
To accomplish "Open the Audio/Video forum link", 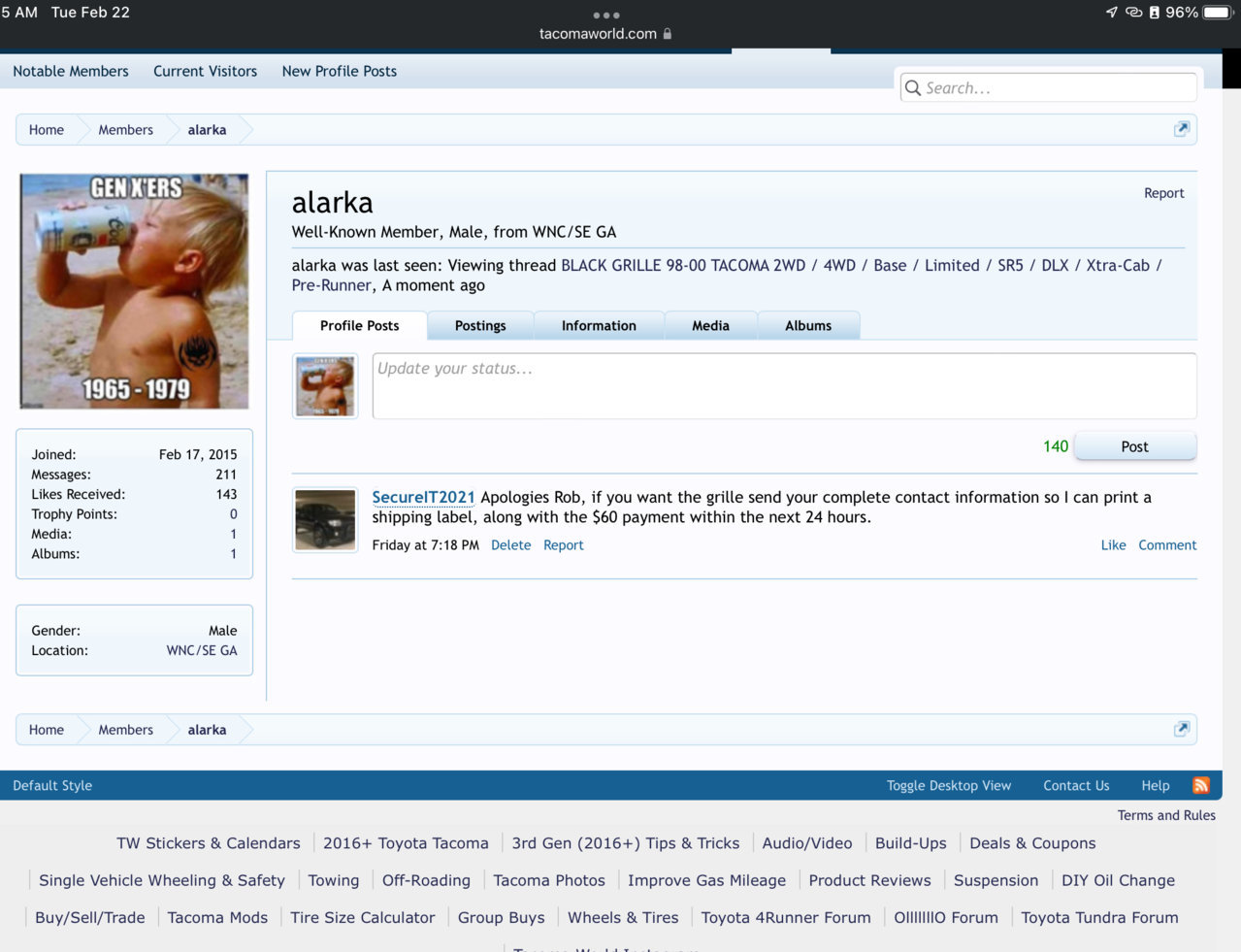I will tap(807, 843).
